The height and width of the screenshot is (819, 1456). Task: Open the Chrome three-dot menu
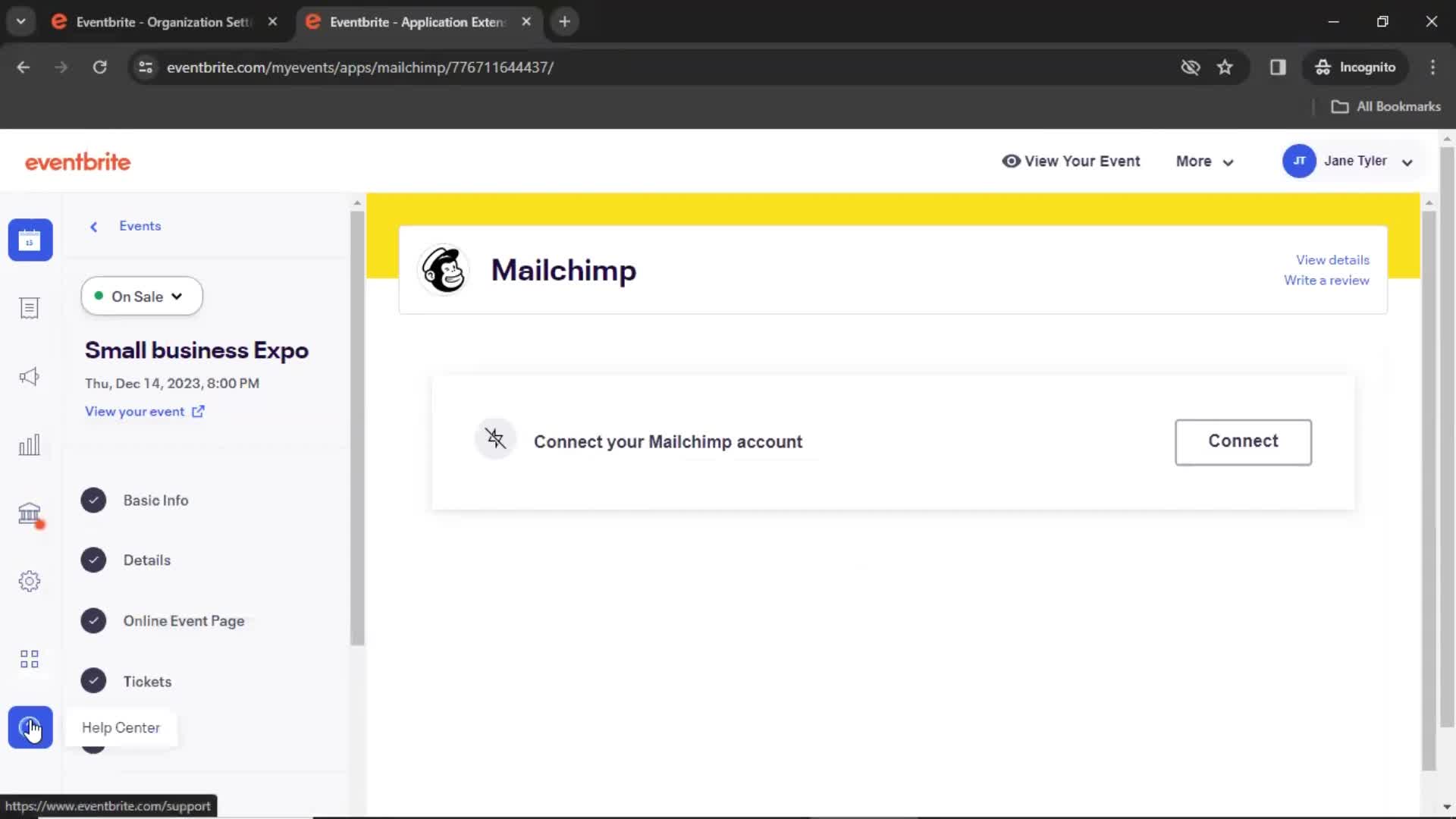click(1432, 67)
